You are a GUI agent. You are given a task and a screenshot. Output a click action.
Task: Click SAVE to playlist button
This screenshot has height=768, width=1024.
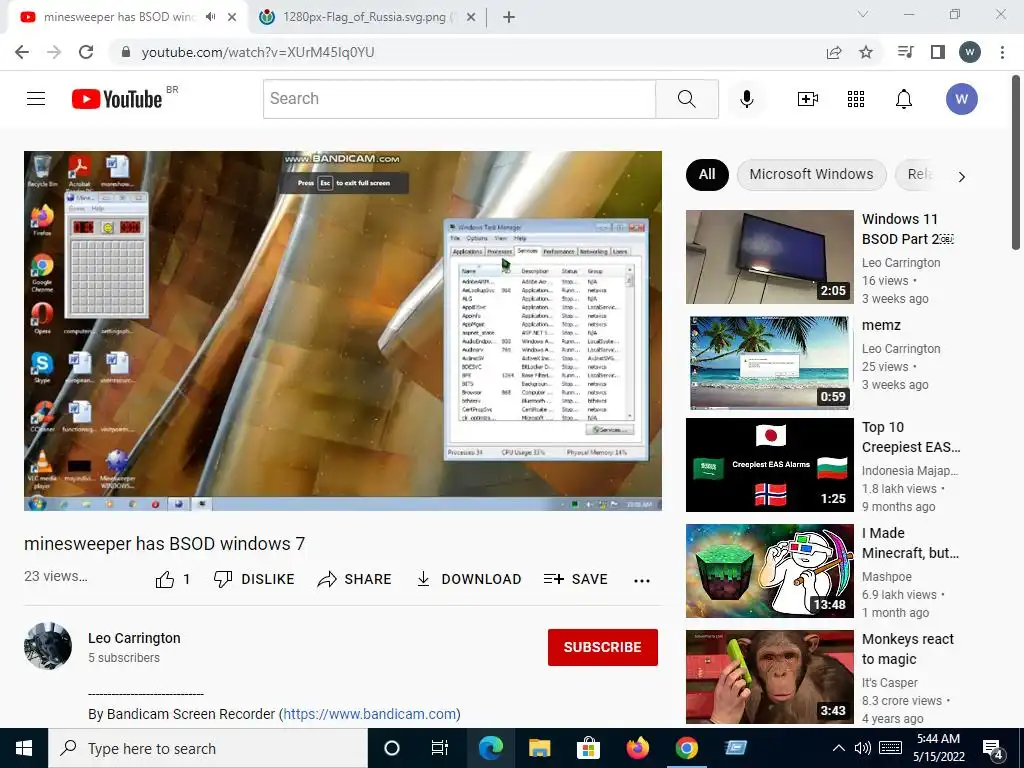coord(575,579)
